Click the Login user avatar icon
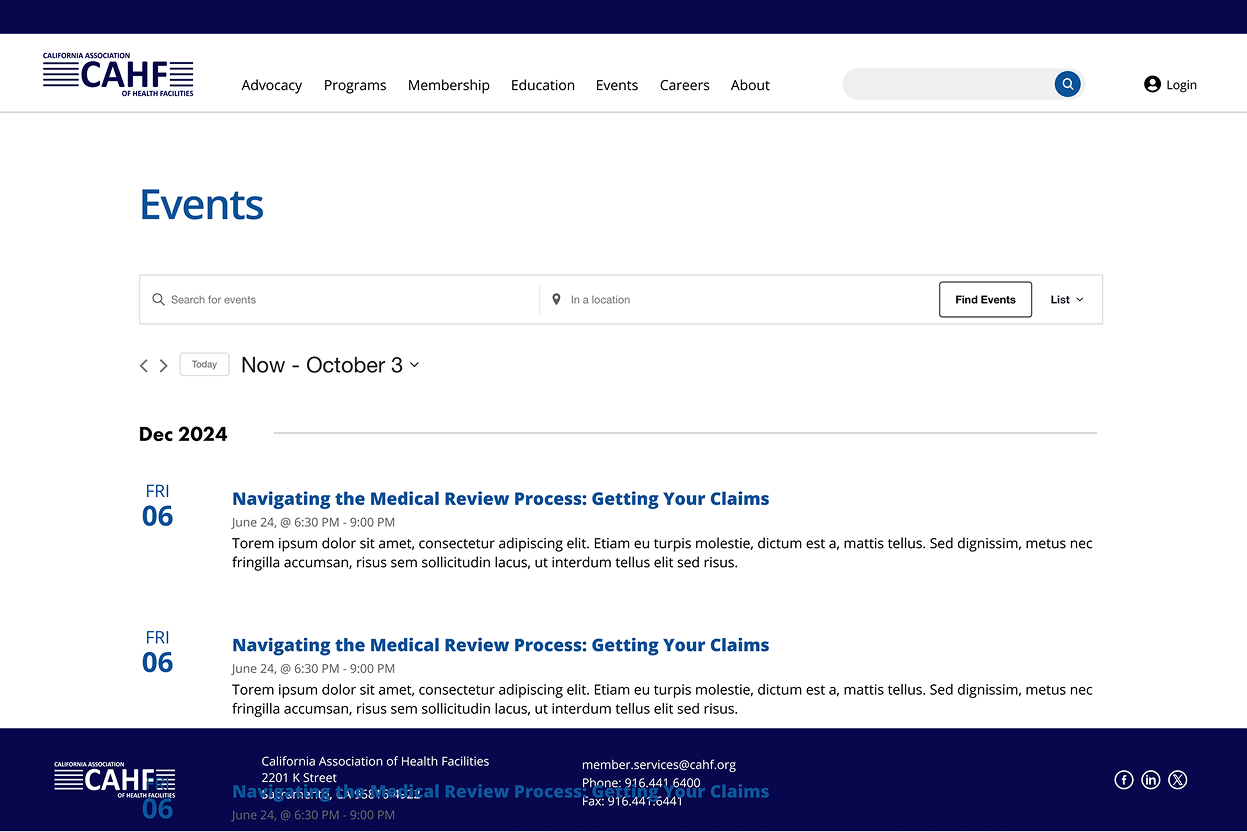The height and width of the screenshot is (832, 1247). click(x=1152, y=85)
